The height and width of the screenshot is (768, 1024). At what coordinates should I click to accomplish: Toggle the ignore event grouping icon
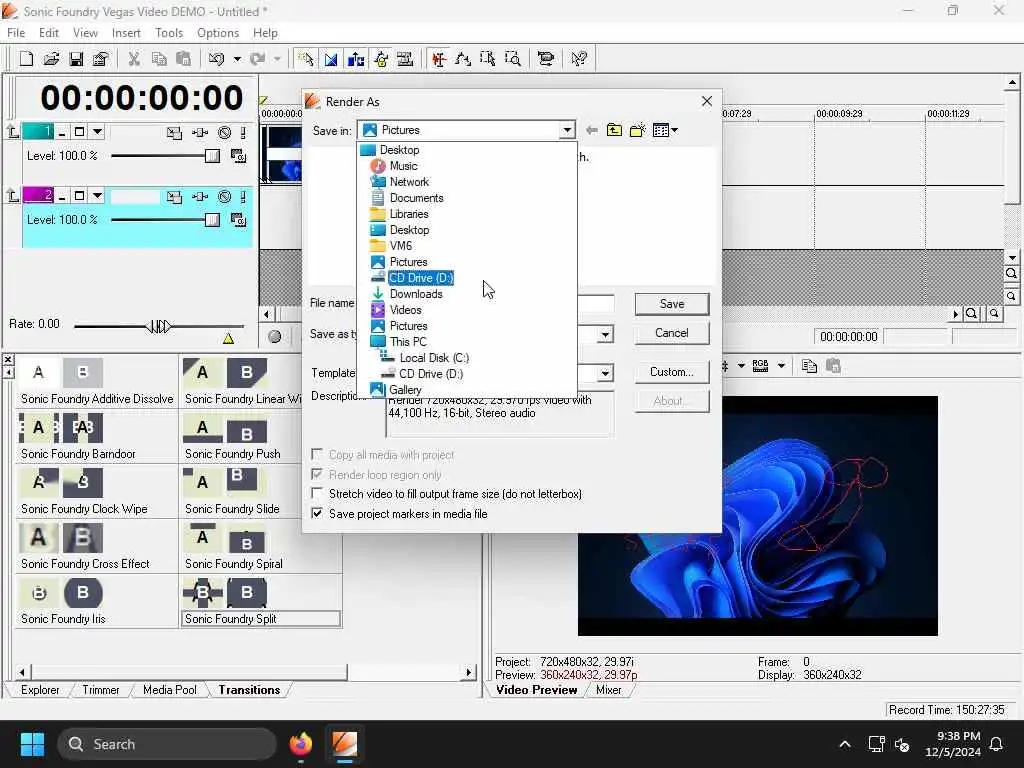coord(406,59)
